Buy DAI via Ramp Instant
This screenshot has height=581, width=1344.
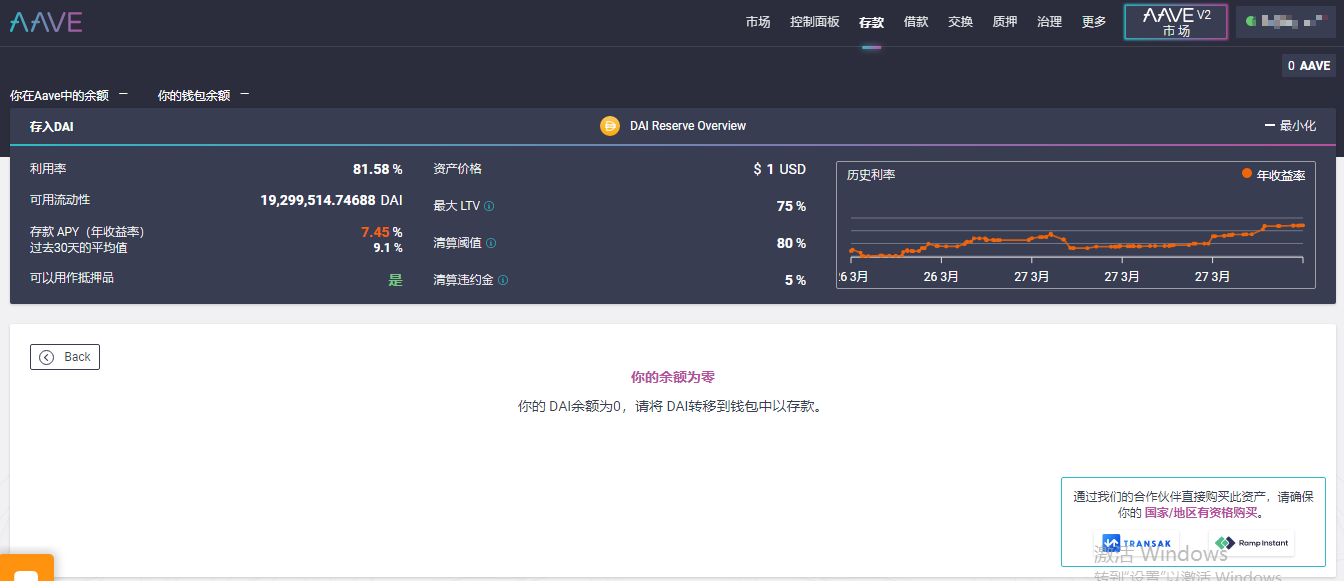click(1252, 543)
